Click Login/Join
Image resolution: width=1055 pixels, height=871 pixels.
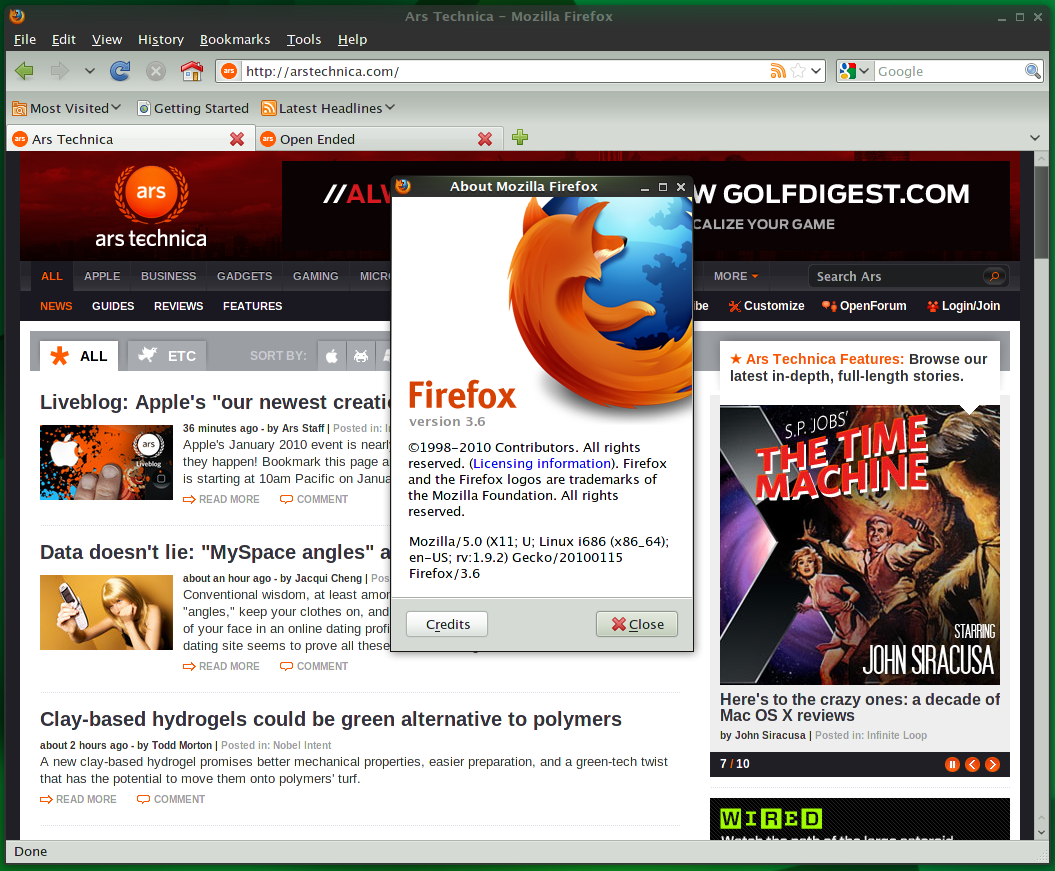click(x=963, y=306)
